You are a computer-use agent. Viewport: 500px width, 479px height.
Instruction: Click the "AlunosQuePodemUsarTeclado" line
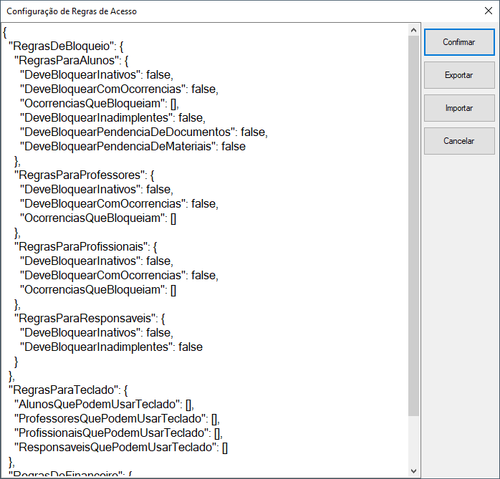pos(104,404)
